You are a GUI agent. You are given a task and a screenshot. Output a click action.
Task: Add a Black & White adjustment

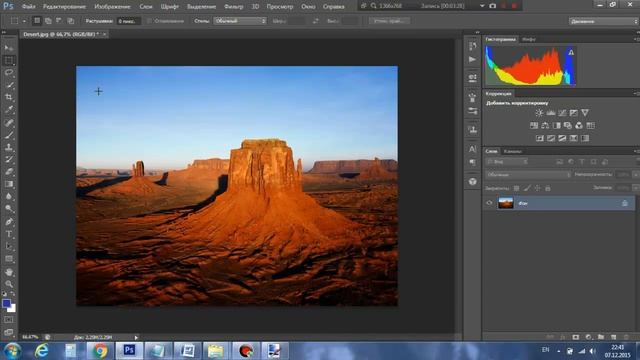pyautogui.click(x=556, y=125)
